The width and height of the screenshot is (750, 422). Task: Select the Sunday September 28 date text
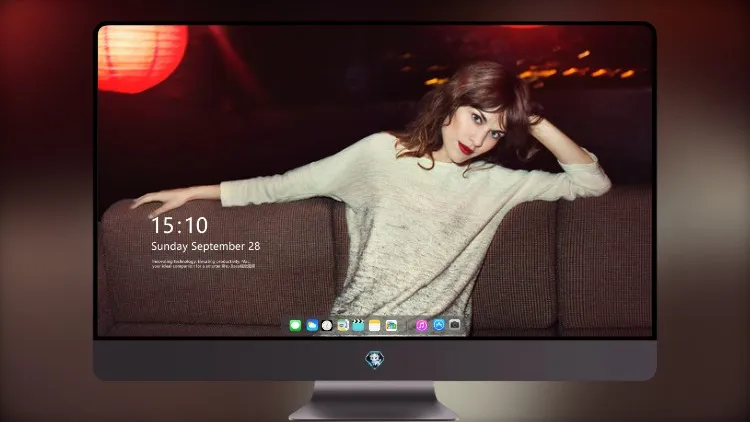(x=206, y=246)
